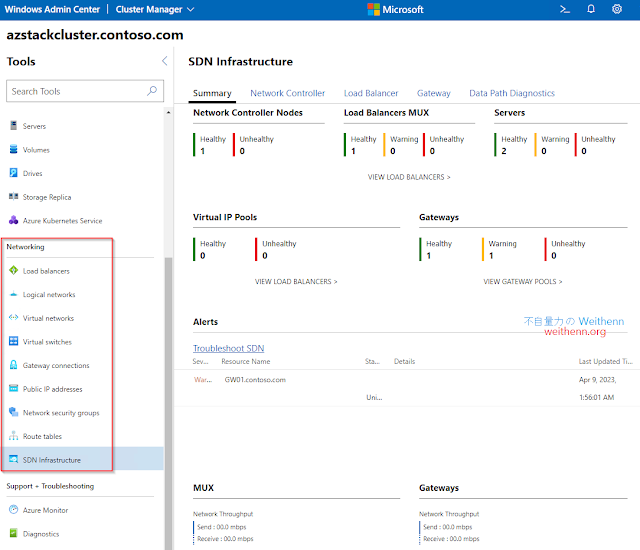Click the Azure Kubernetes Service icon
The image size is (640, 550).
[x=13, y=220]
